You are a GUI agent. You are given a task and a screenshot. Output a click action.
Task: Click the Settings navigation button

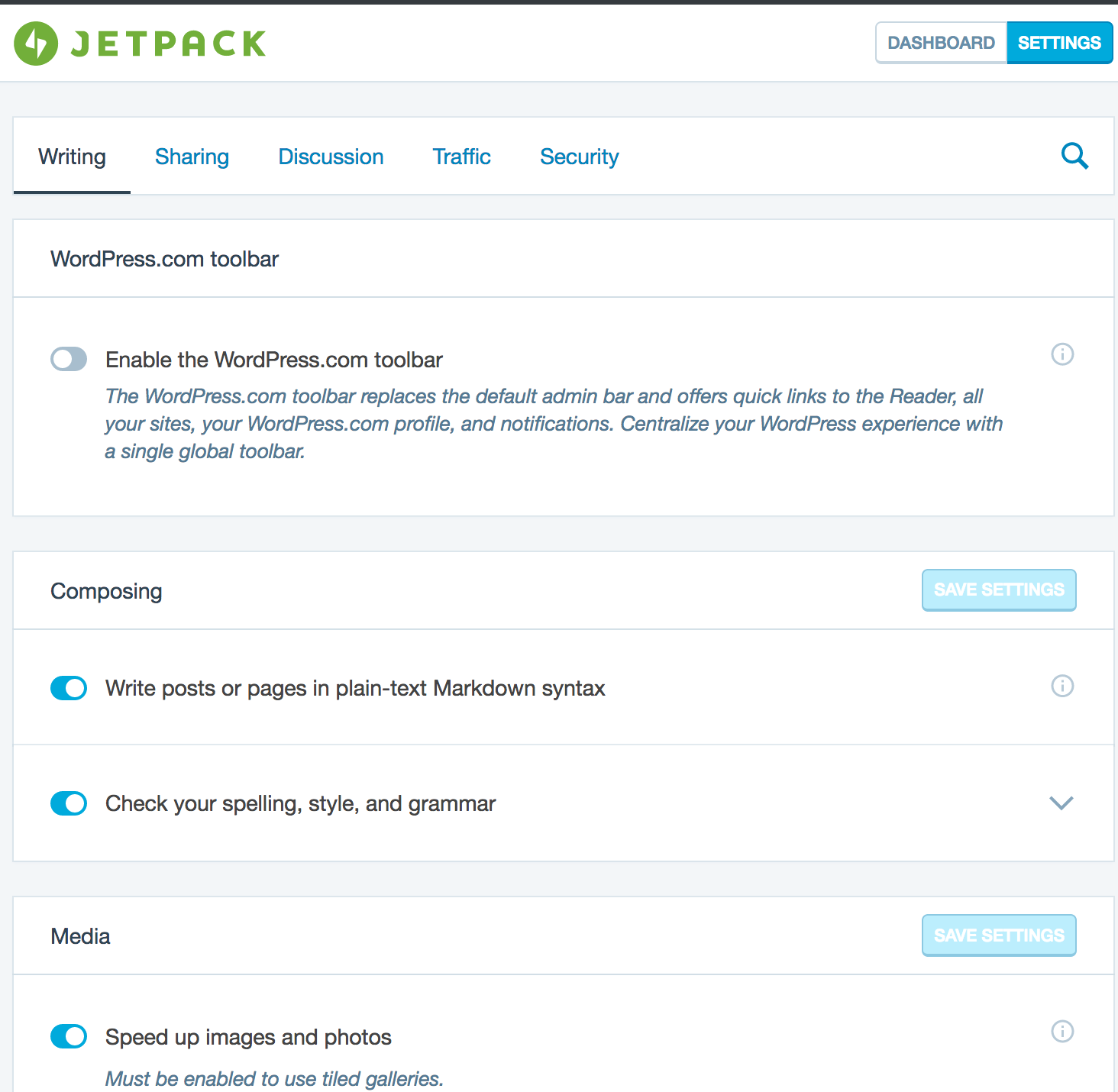[1059, 42]
